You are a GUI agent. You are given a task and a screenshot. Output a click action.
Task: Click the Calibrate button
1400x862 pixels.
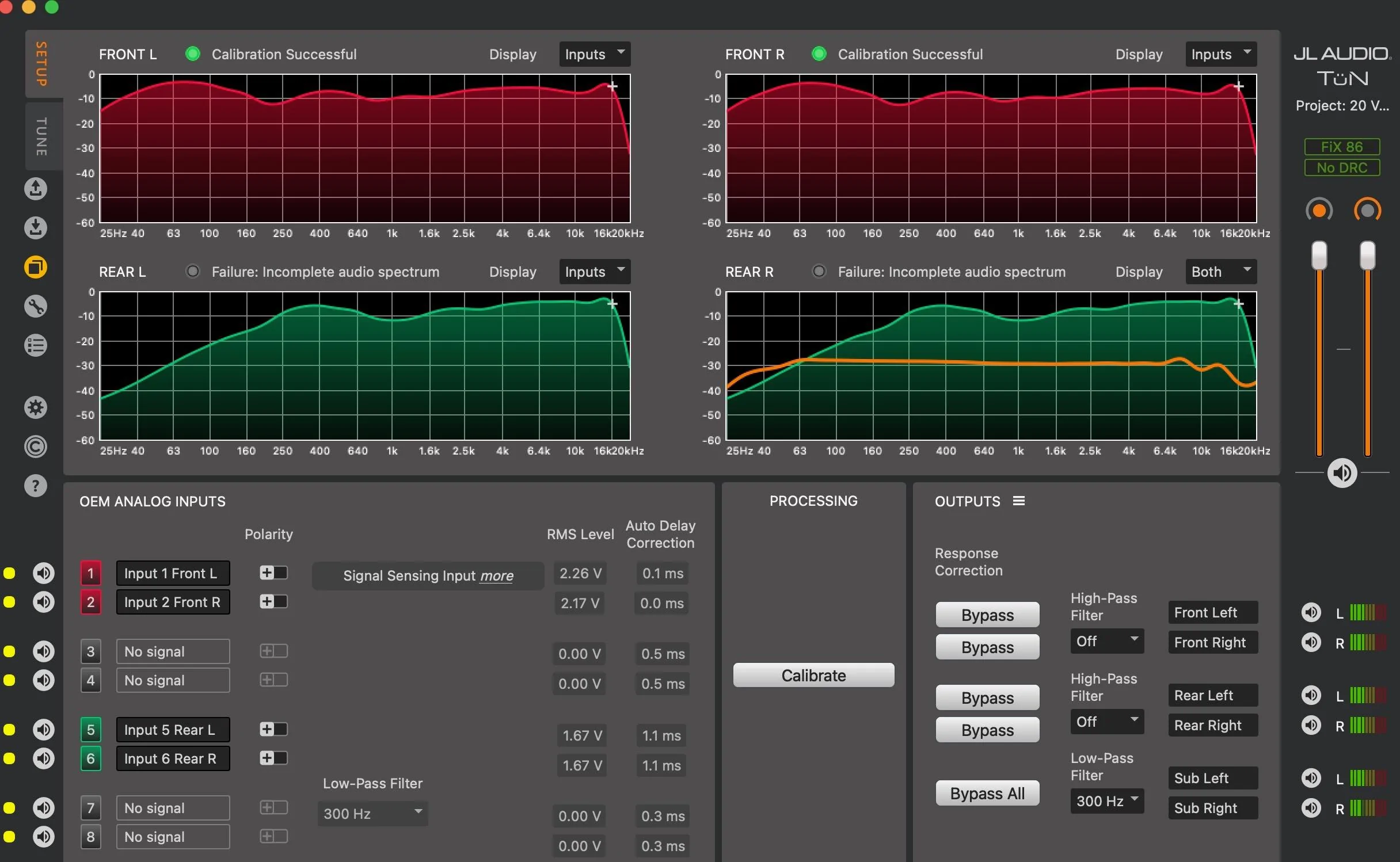pos(813,675)
